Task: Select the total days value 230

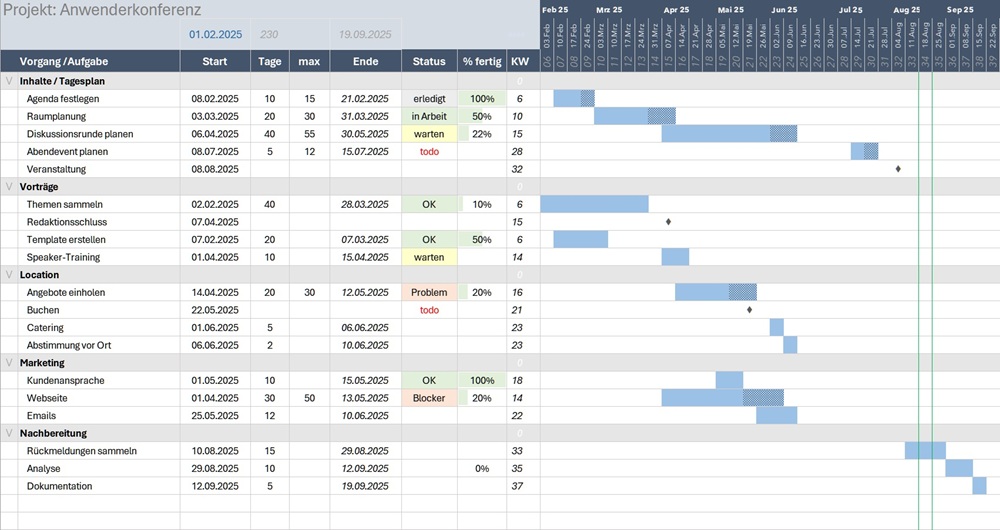Action: coord(269,34)
